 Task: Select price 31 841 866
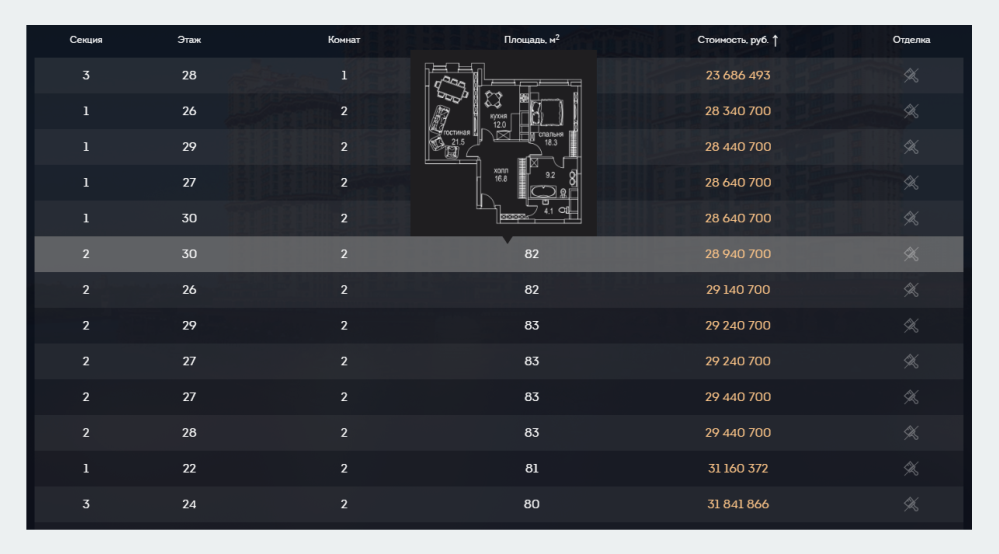tap(738, 504)
